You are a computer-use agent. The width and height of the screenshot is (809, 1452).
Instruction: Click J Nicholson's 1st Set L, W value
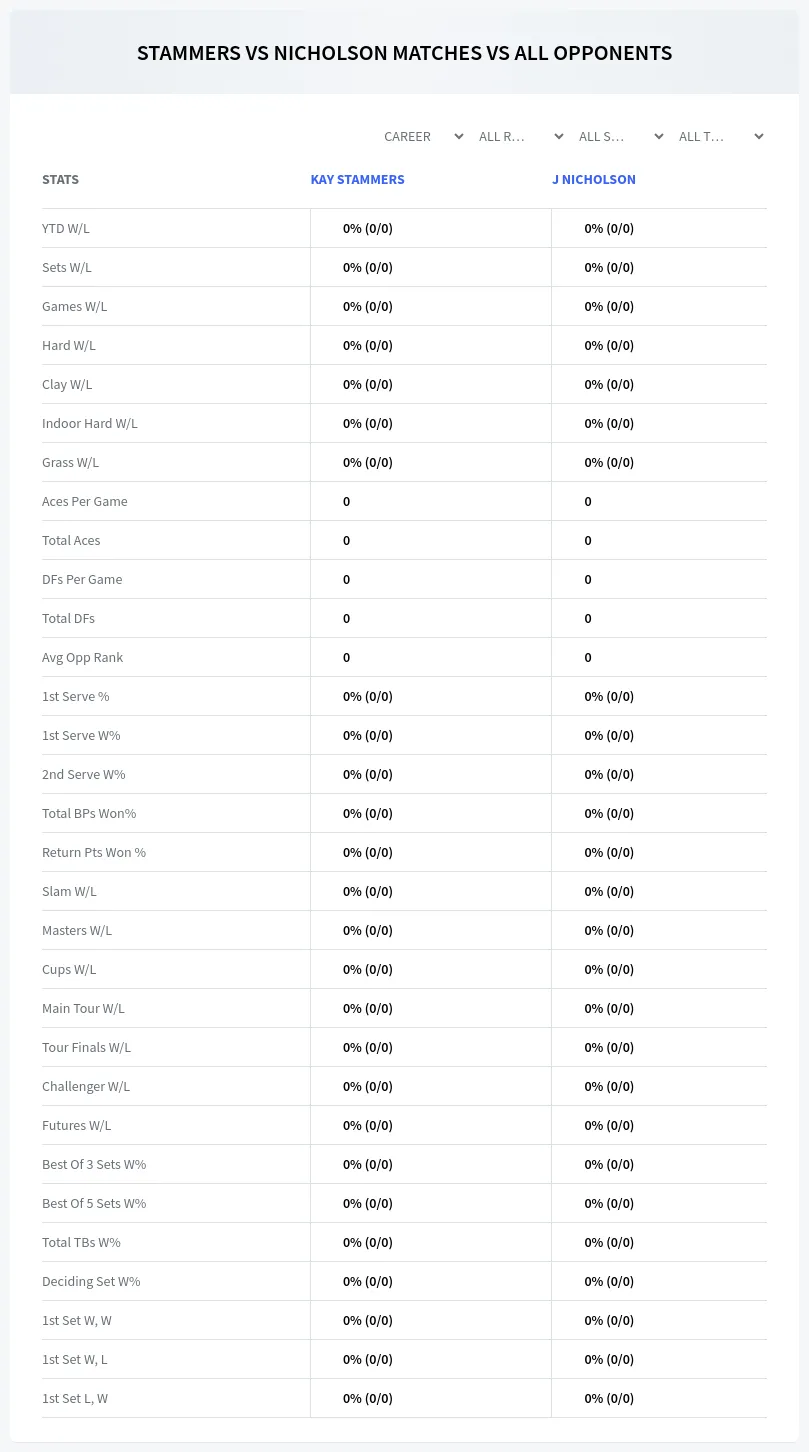(610, 1398)
